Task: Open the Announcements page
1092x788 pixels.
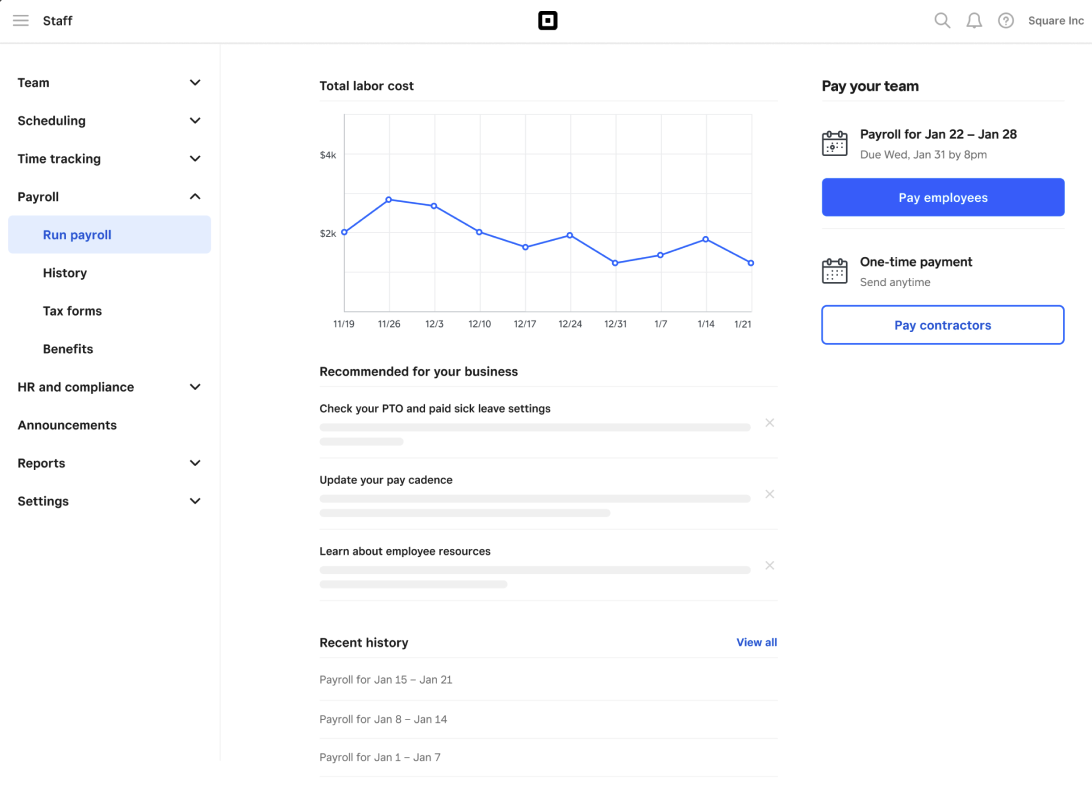Action: 67,424
